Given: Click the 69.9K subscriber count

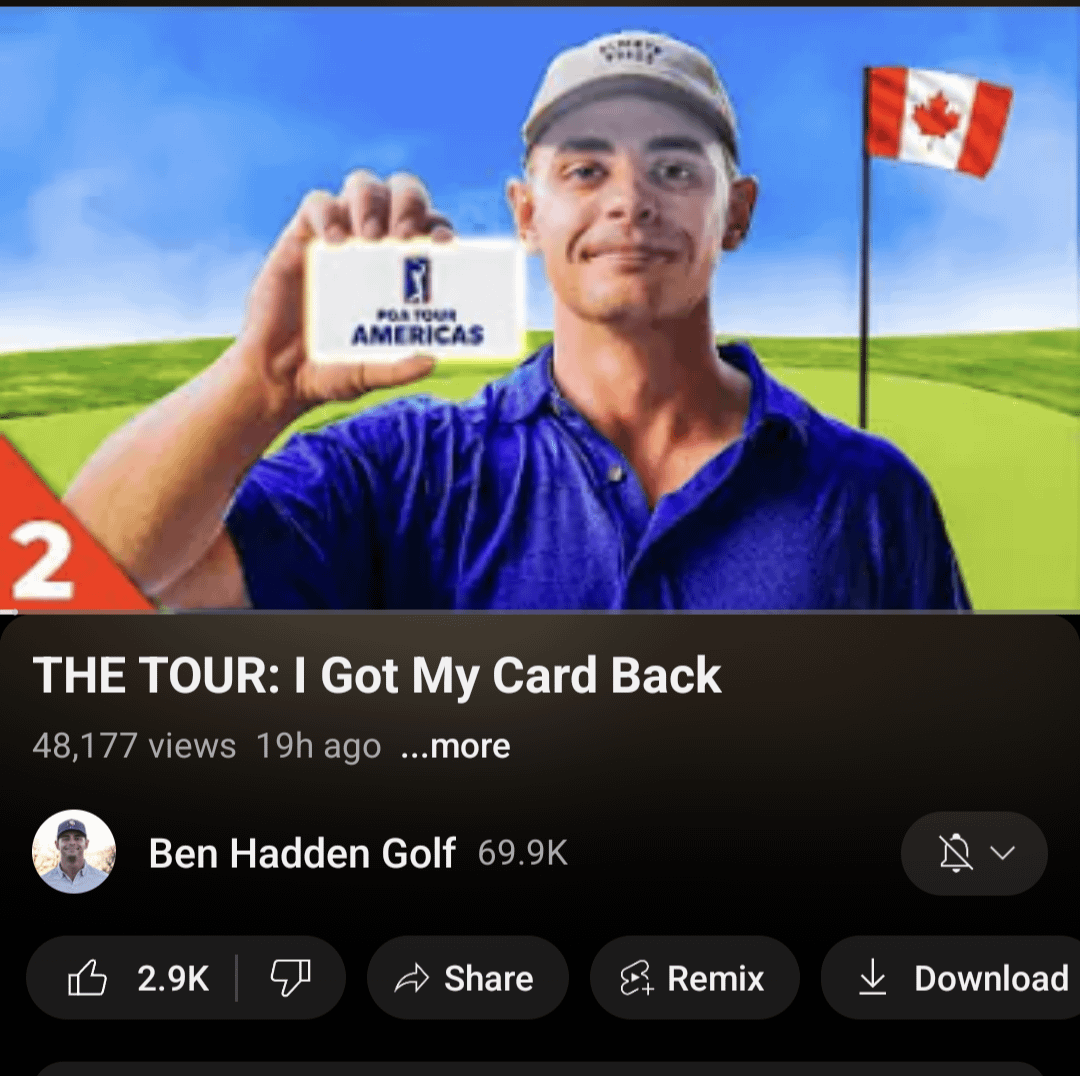Looking at the screenshot, I should pyautogui.click(x=523, y=853).
